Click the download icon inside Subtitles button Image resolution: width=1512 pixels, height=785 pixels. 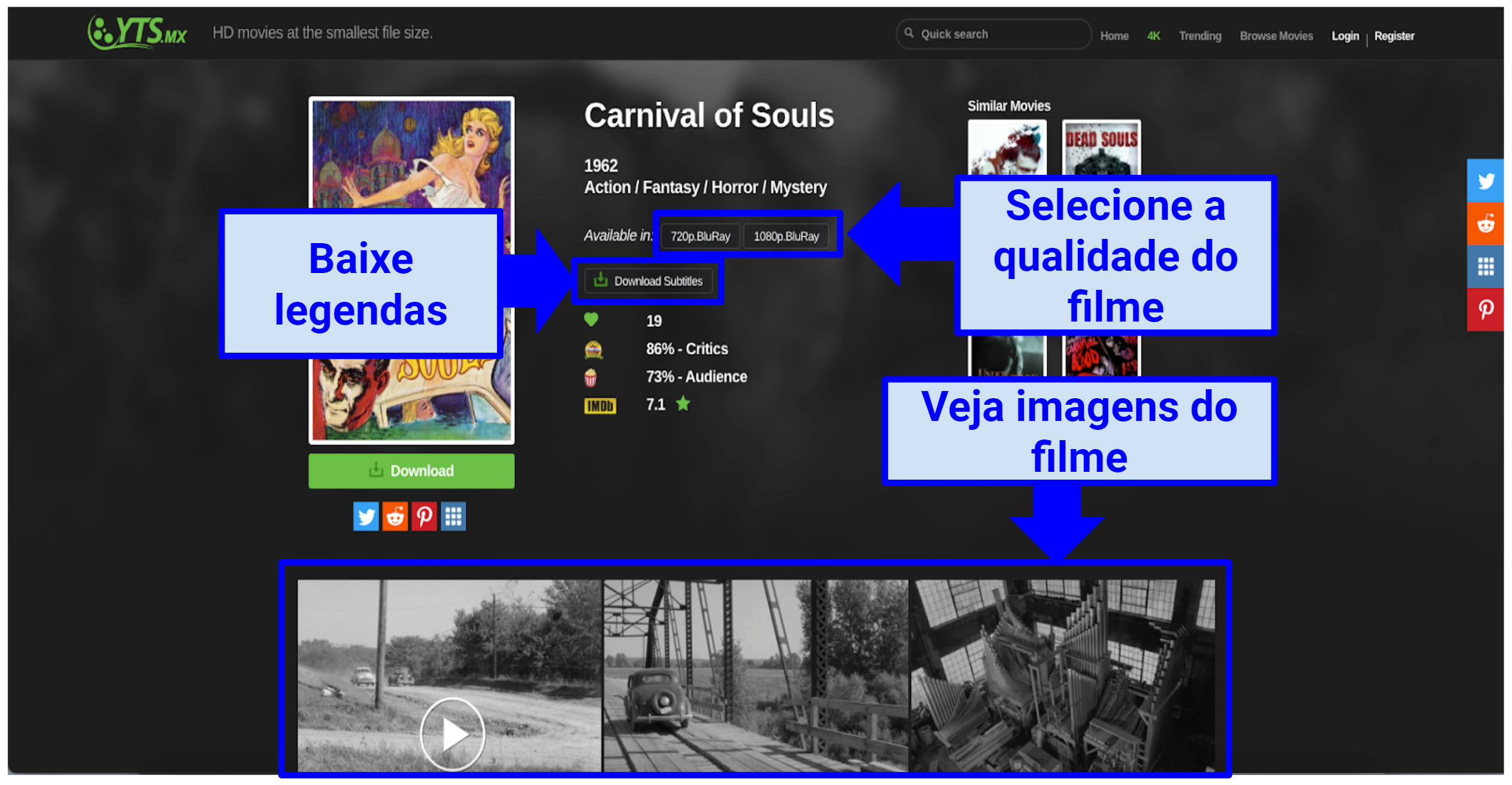click(x=601, y=280)
